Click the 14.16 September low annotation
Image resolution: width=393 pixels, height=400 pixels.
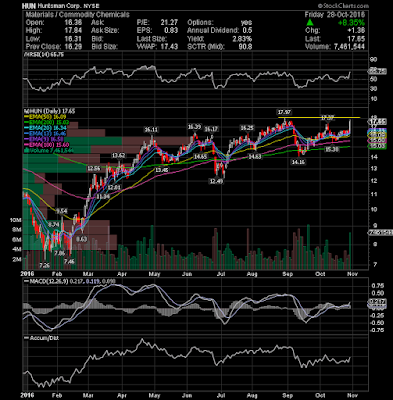(298, 162)
